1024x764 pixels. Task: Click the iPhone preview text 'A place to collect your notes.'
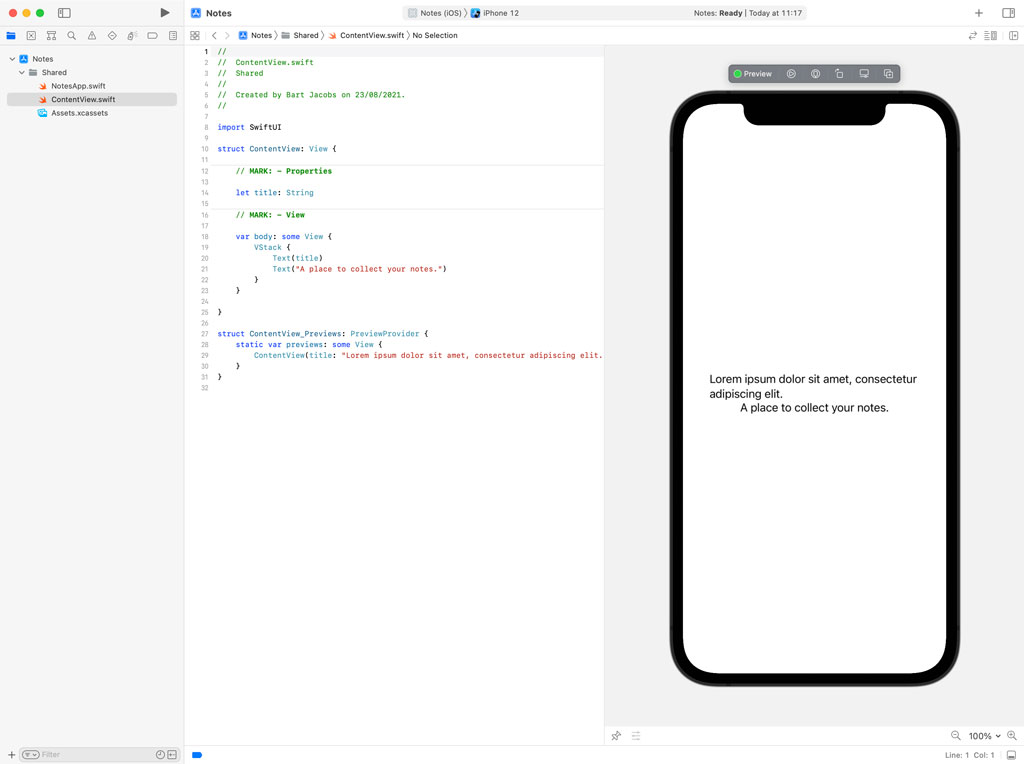coord(814,407)
